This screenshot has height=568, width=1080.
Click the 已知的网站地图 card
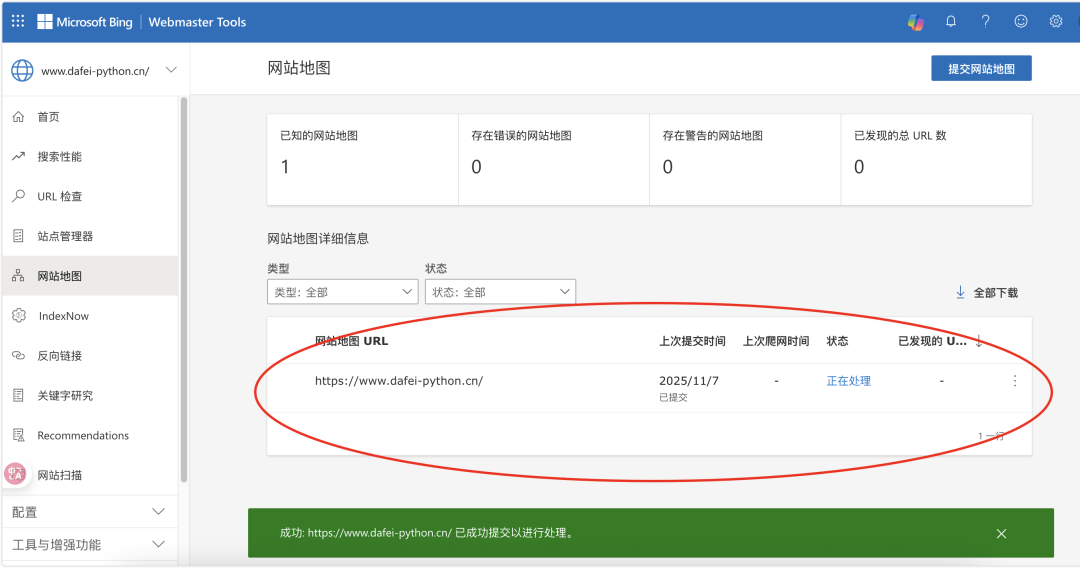[x=362, y=160]
